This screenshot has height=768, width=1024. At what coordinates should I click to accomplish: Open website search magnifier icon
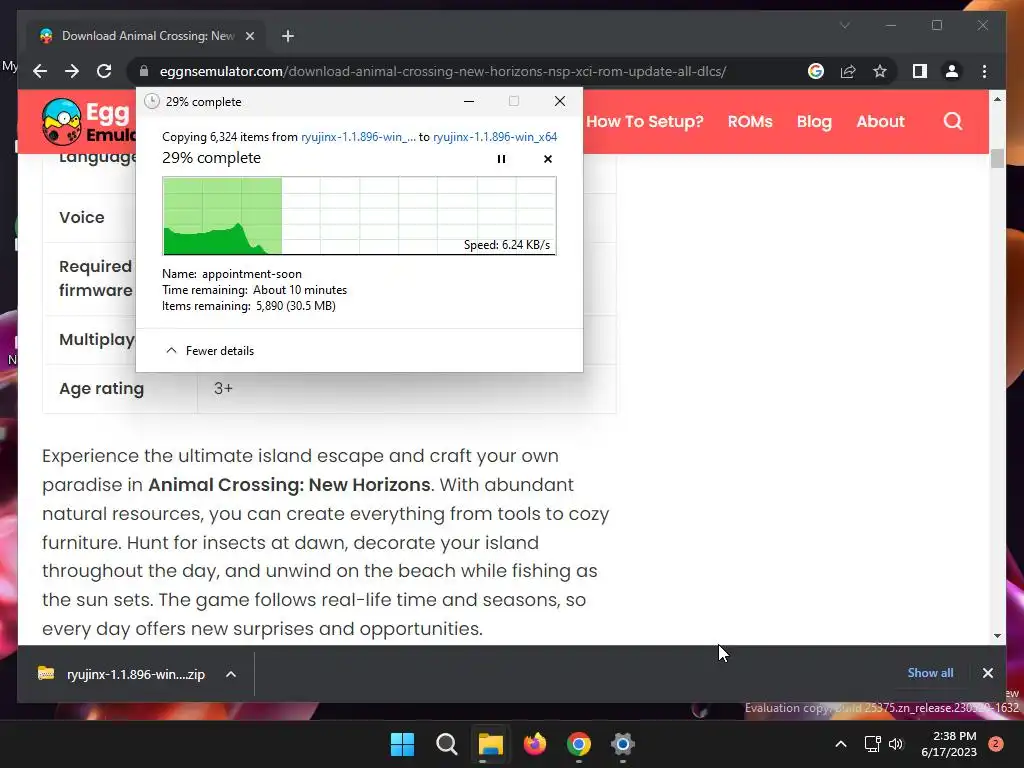coord(953,121)
